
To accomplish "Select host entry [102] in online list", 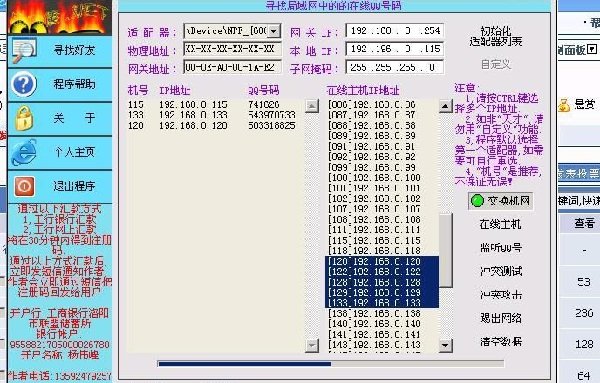I will 382,199.
